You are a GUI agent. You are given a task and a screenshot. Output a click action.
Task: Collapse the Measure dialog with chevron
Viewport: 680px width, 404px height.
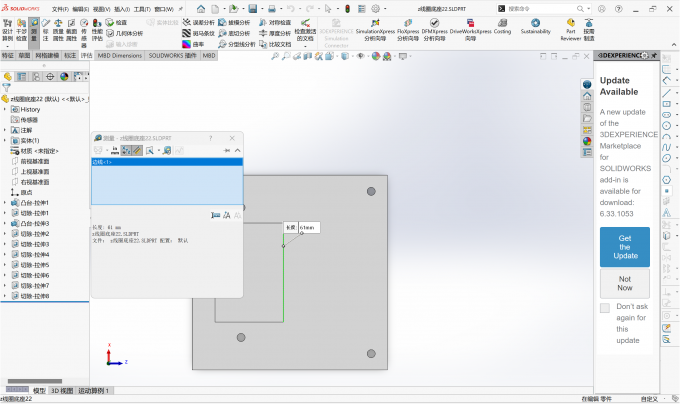(238, 150)
